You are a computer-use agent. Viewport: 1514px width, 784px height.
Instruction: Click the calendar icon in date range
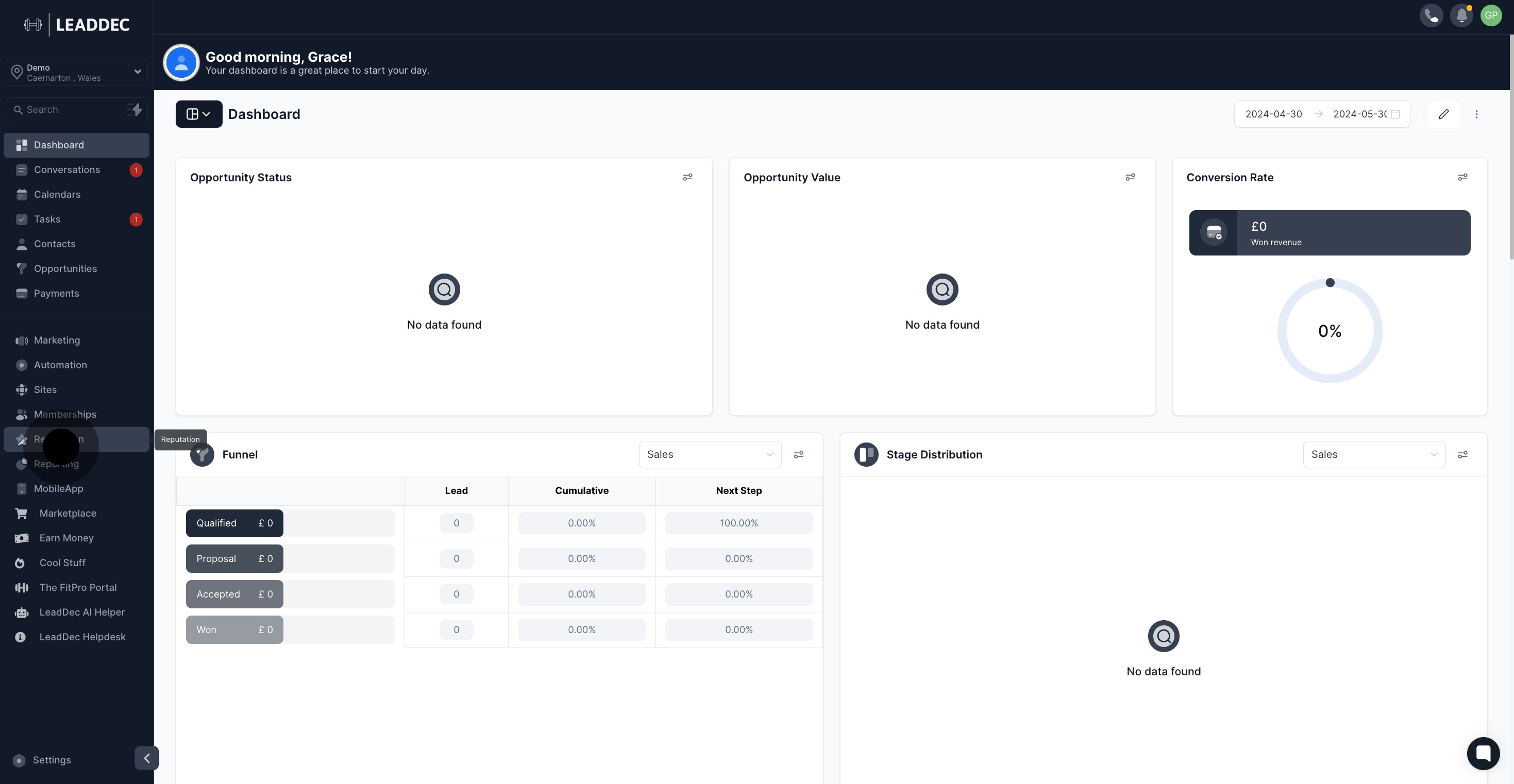[x=1395, y=114]
